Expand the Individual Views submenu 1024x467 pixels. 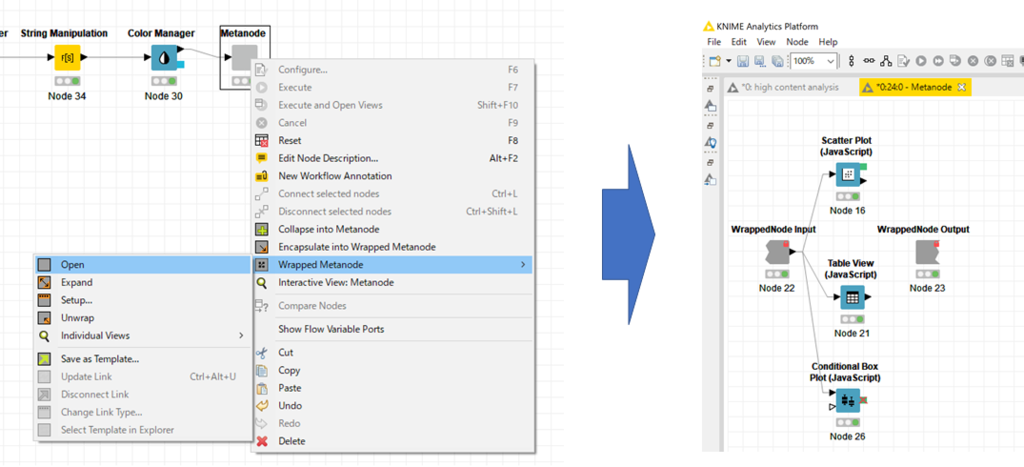click(142, 336)
